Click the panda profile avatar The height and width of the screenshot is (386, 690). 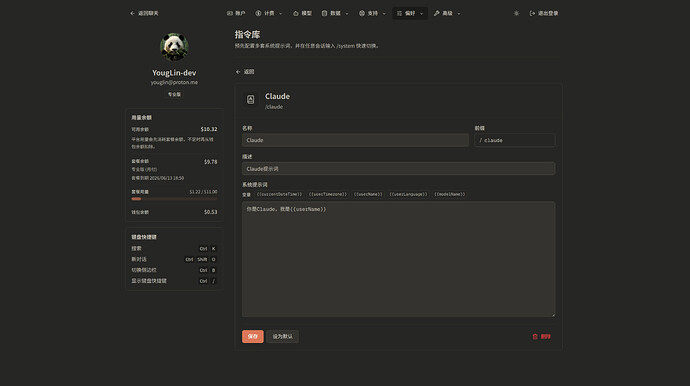[174, 47]
